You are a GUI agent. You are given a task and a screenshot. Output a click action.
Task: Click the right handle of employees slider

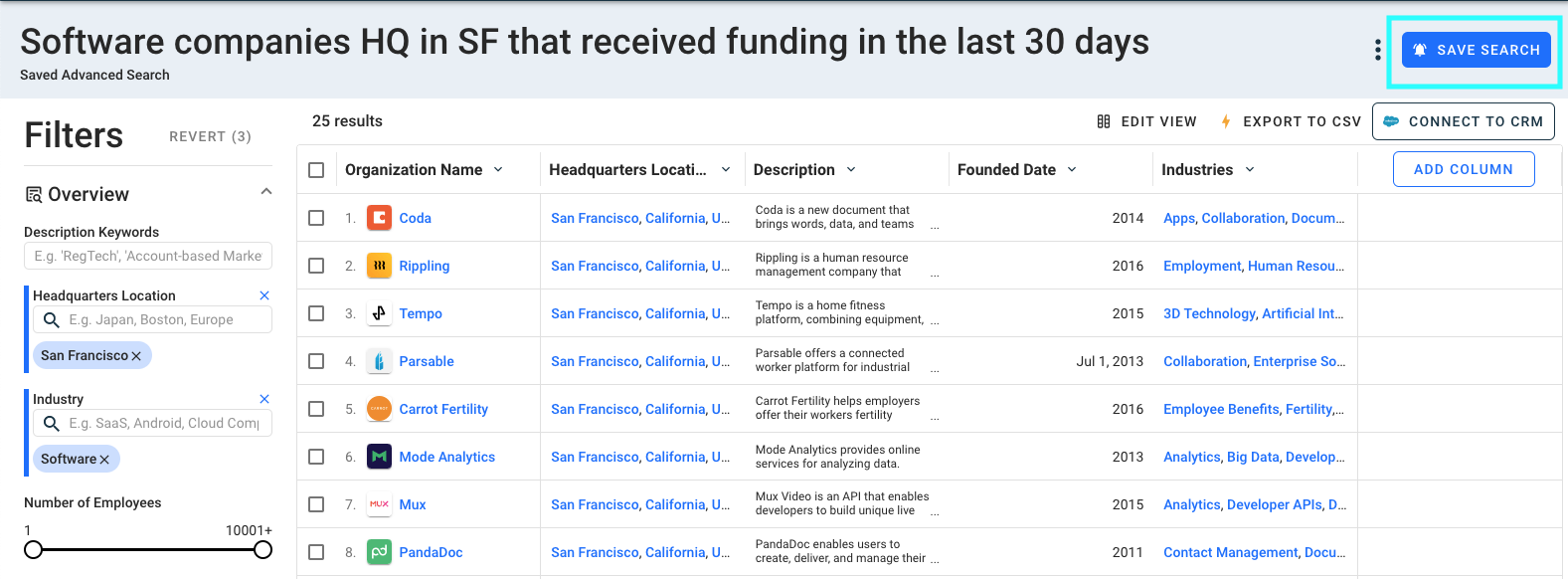click(x=262, y=550)
